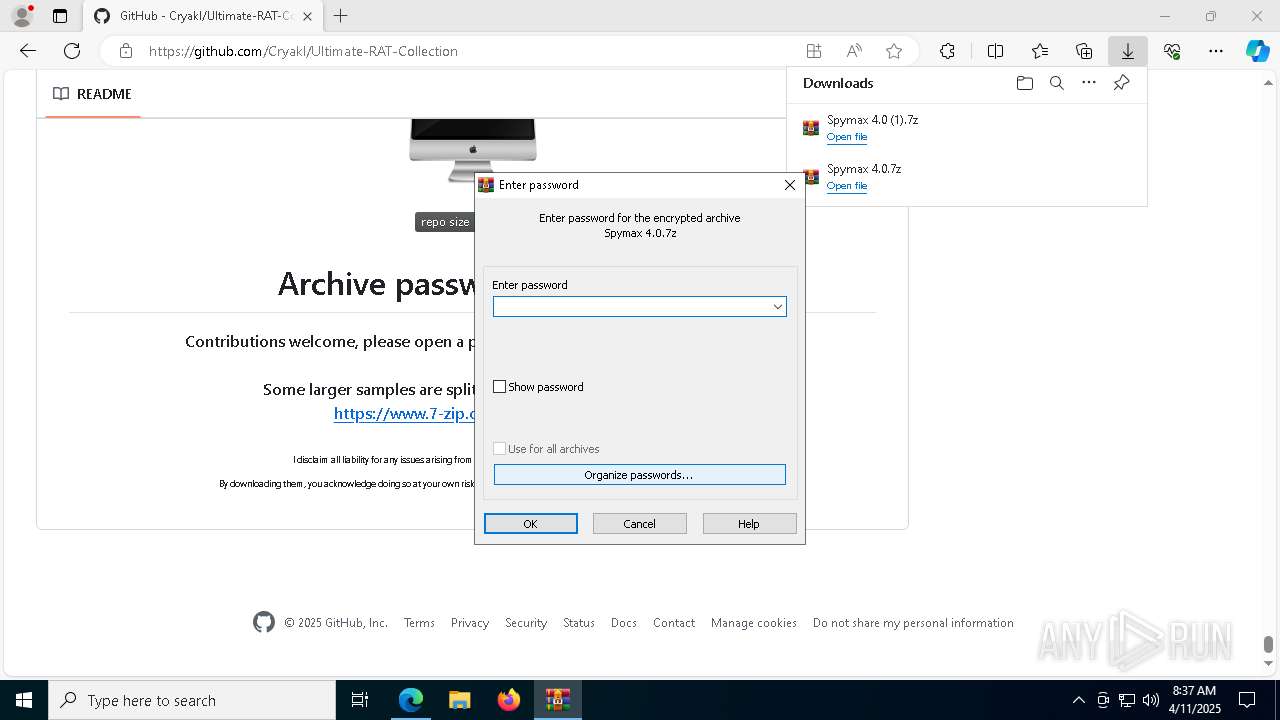The width and height of the screenshot is (1280, 720).
Task: Open the Terms footer link
Action: pyautogui.click(x=419, y=623)
